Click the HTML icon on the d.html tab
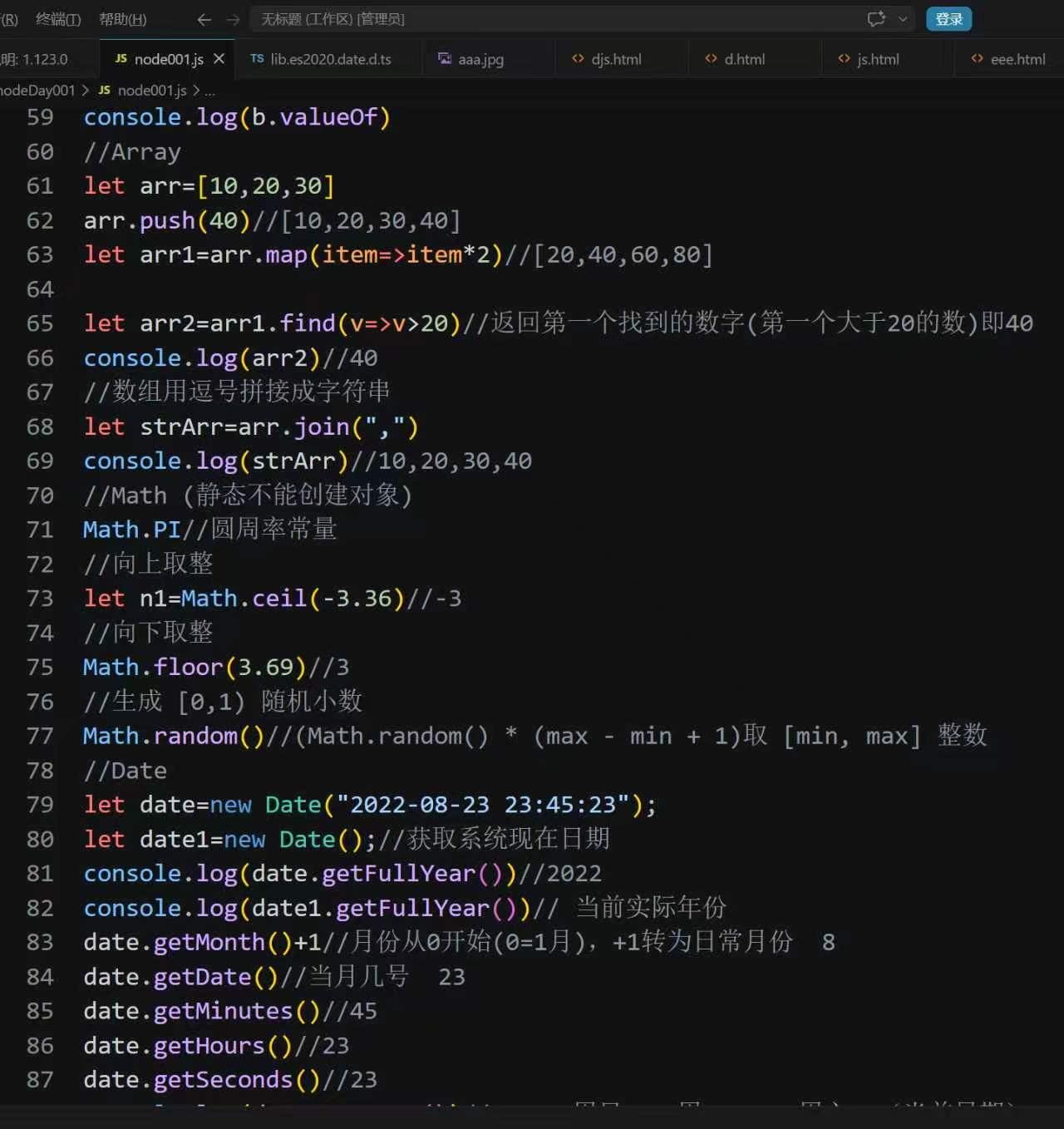Image resolution: width=1064 pixels, height=1129 pixels. (x=711, y=59)
